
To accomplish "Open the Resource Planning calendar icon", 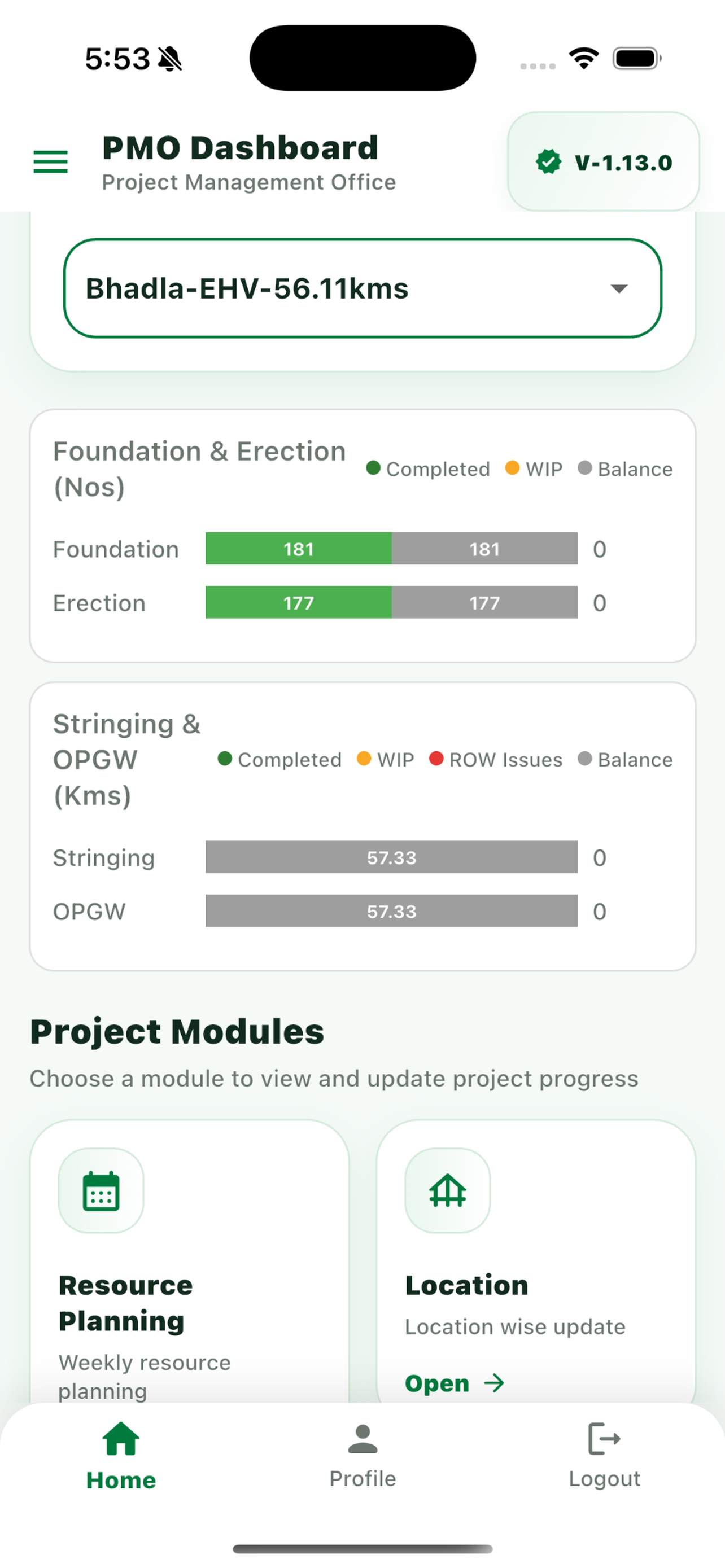I will click(x=101, y=1190).
